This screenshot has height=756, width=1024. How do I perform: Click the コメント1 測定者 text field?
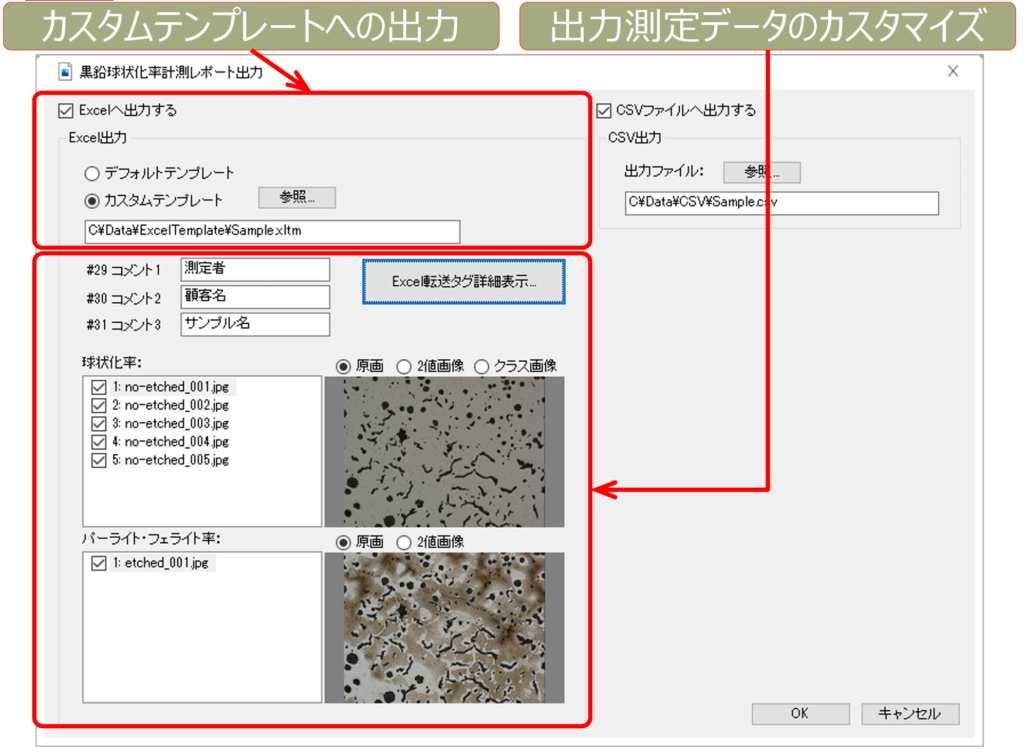pyautogui.click(x=255, y=269)
